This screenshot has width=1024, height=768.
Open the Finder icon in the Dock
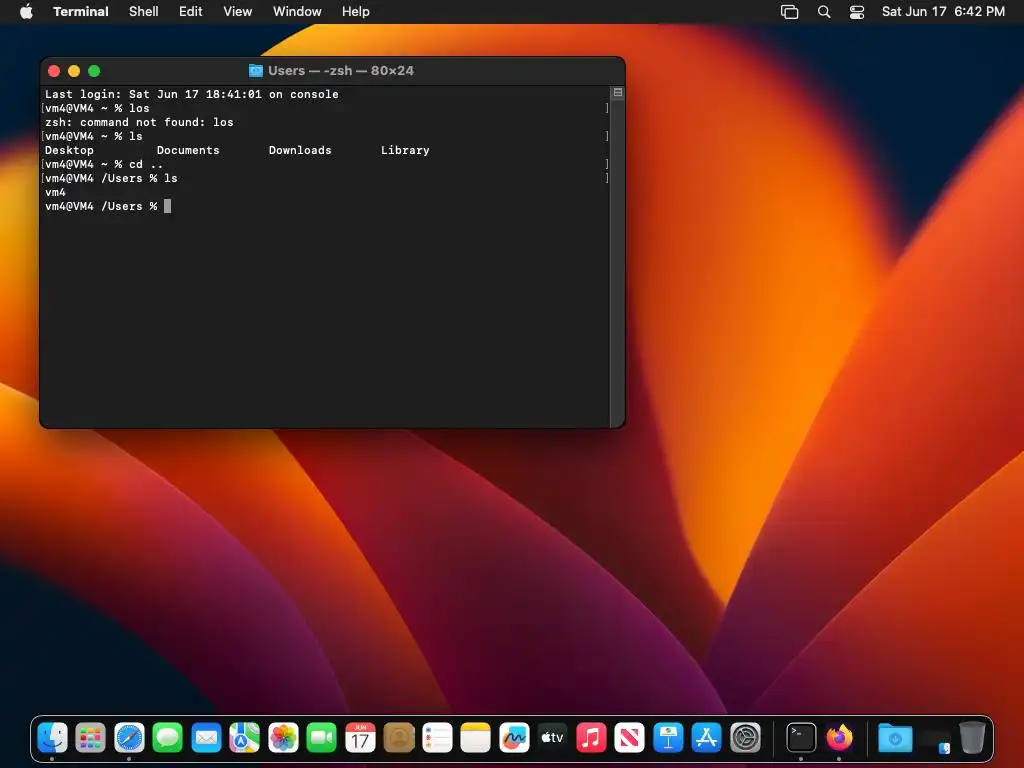[x=52, y=738]
